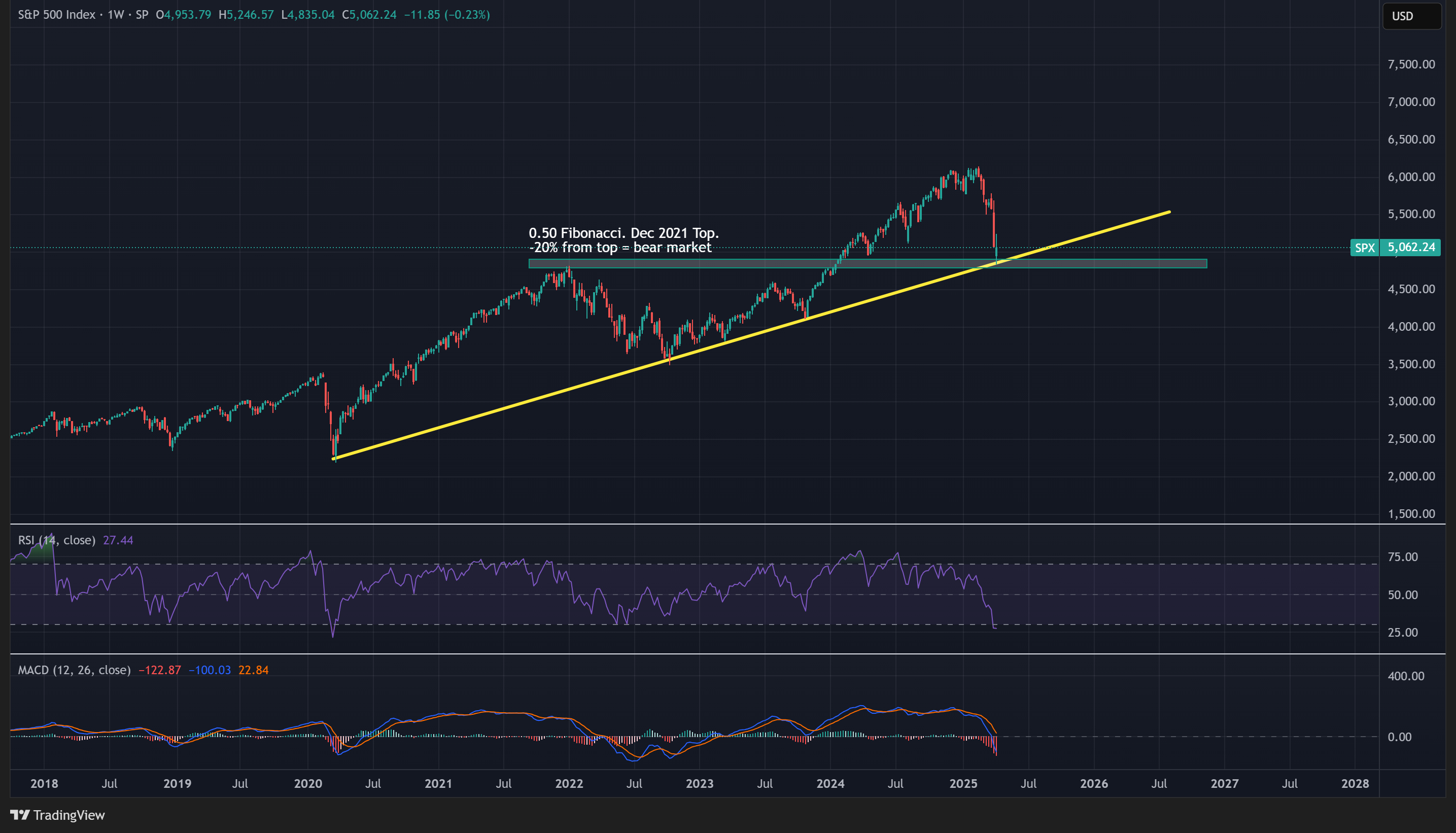1456x833 pixels.
Task: Click the SPX symbol tag on price axis
Action: (1365, 248)
